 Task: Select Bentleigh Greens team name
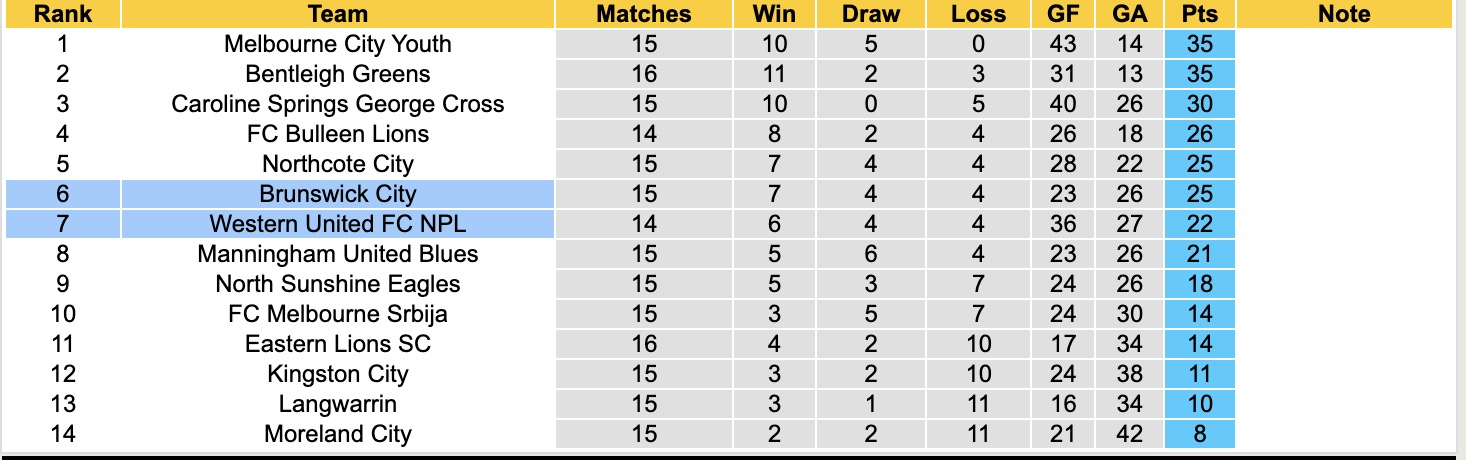tap(338, 74)
